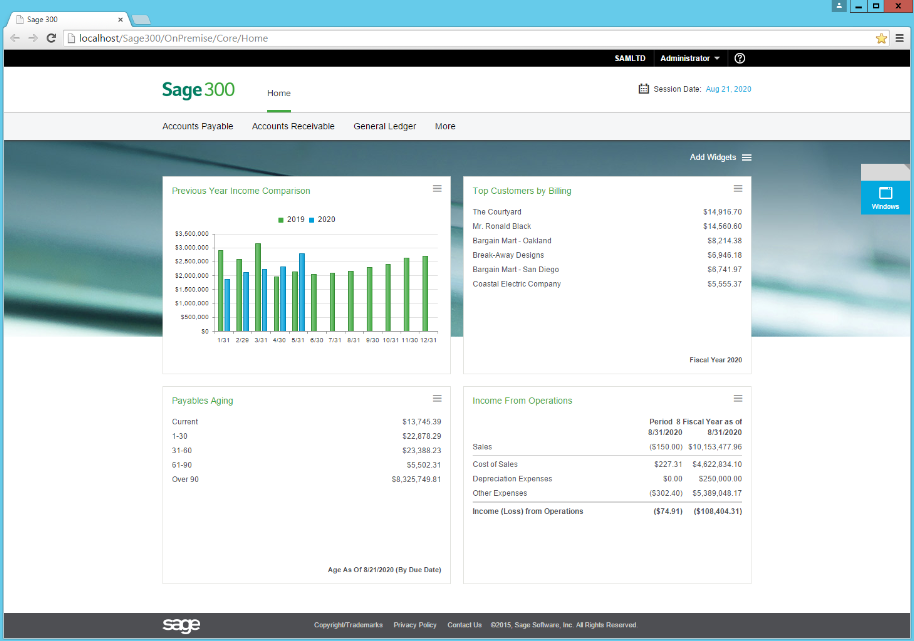Open Payables Aging widget options menu
Image resolution: width=914 pixels, height=641 pixels.
[437, 399]
